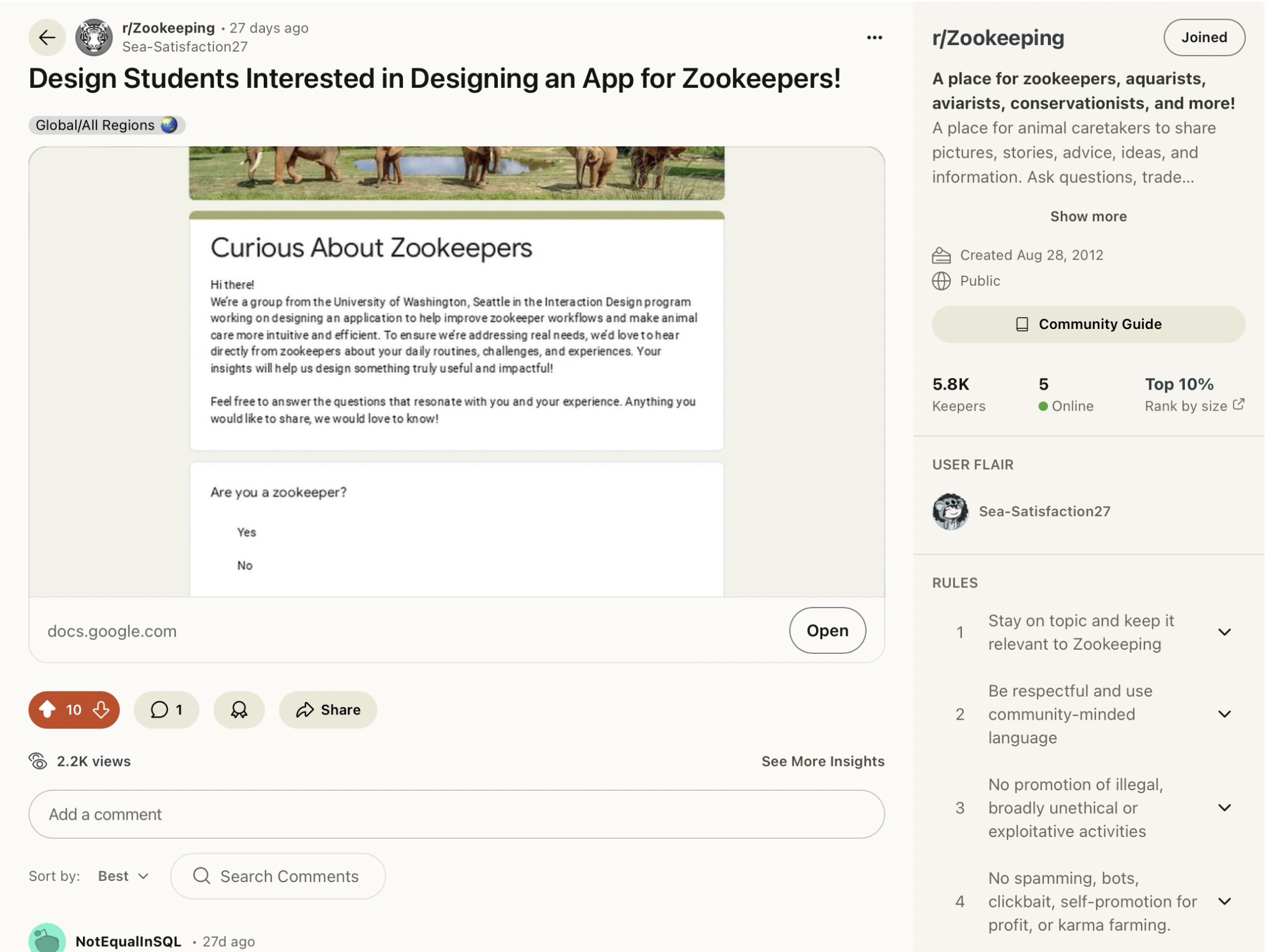
Task: Open the r/Zookeeping tiger avatar
Action: (x=94, y=37)
